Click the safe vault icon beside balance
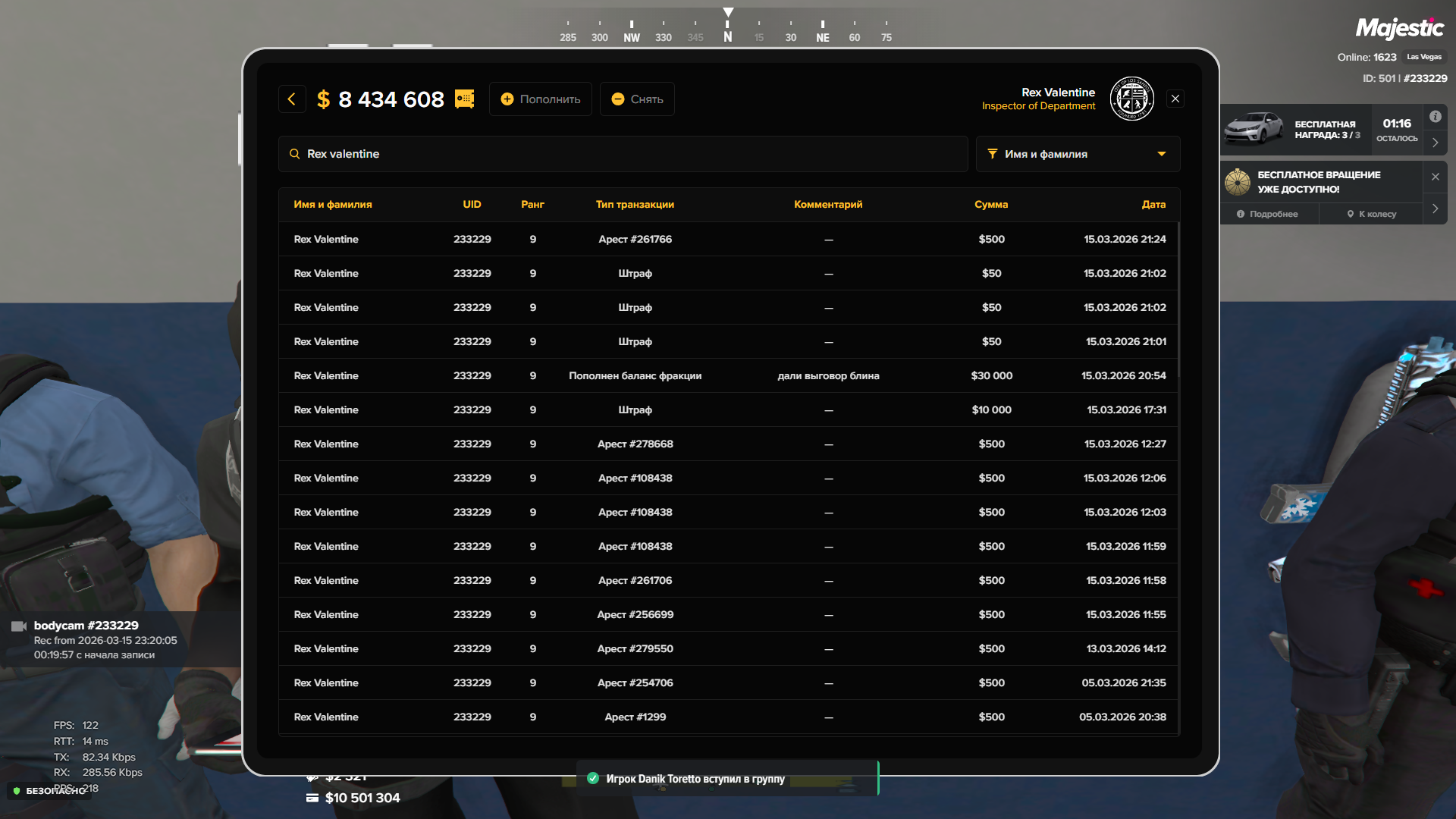This screenshot has height=819, width=1456. pos(464,99)
